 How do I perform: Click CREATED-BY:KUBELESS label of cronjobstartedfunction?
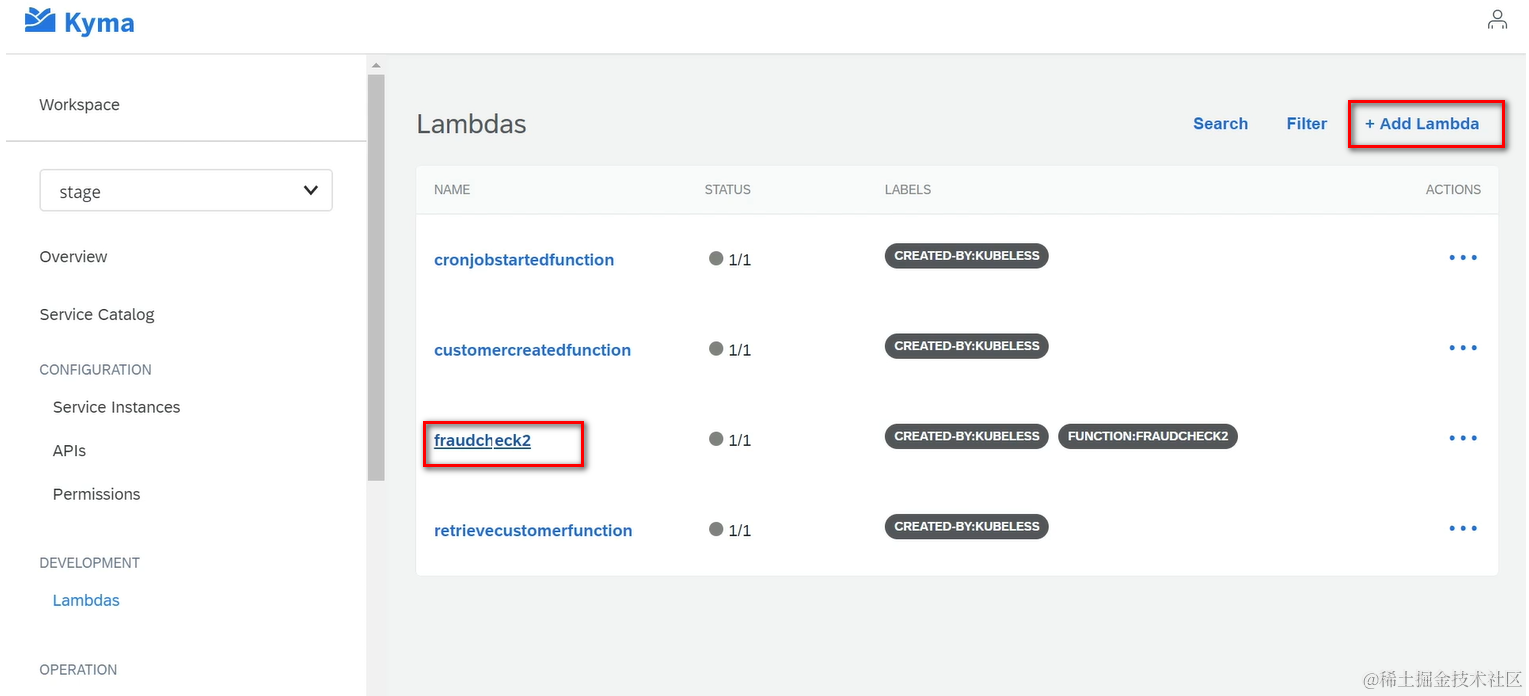[966, 256]
